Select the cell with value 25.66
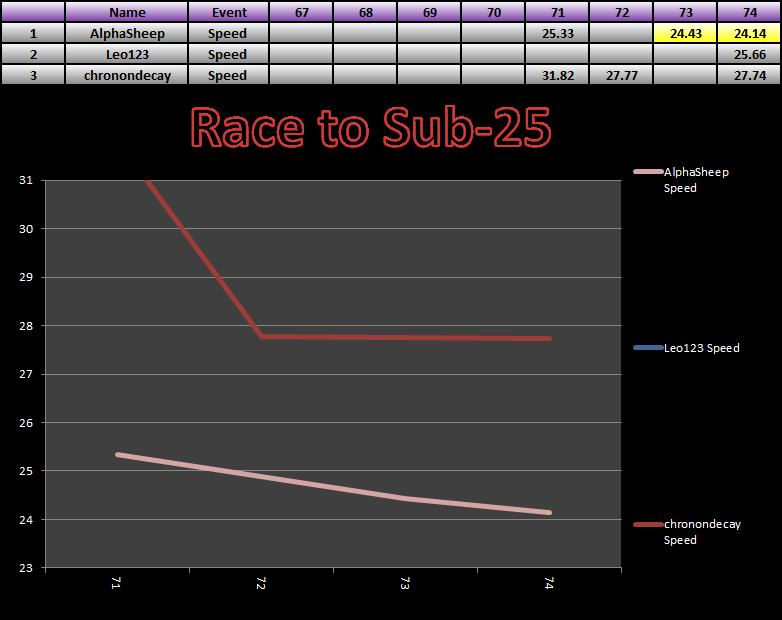782x620 pixels. click(x=749, y=54)
